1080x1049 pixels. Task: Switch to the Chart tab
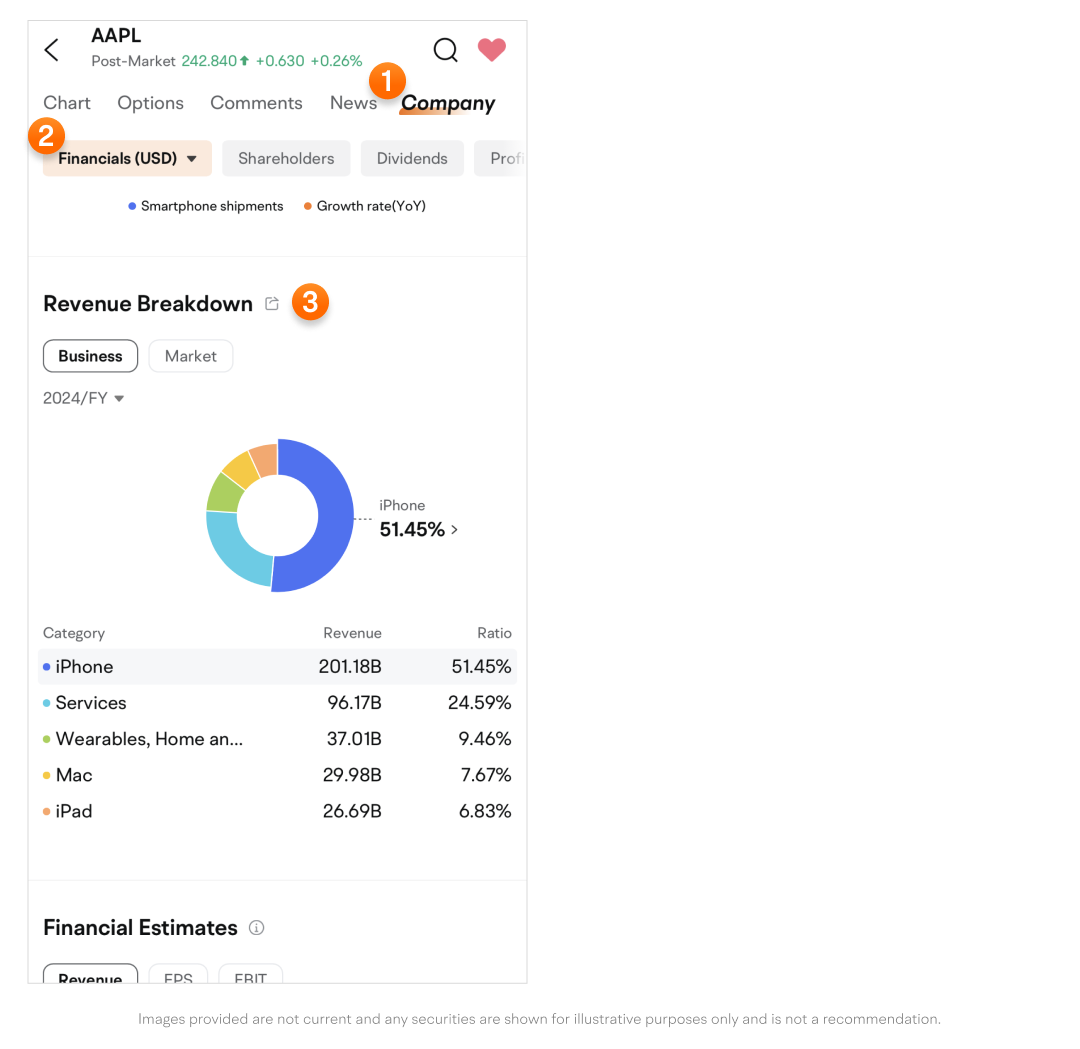point(67,103)
